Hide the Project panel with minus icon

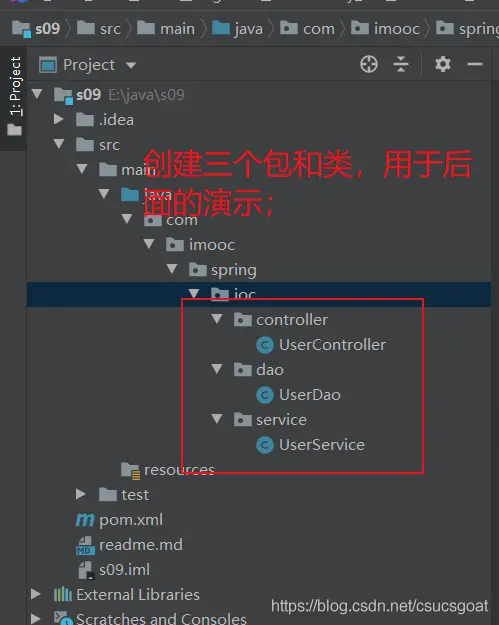tap(475, 64)
